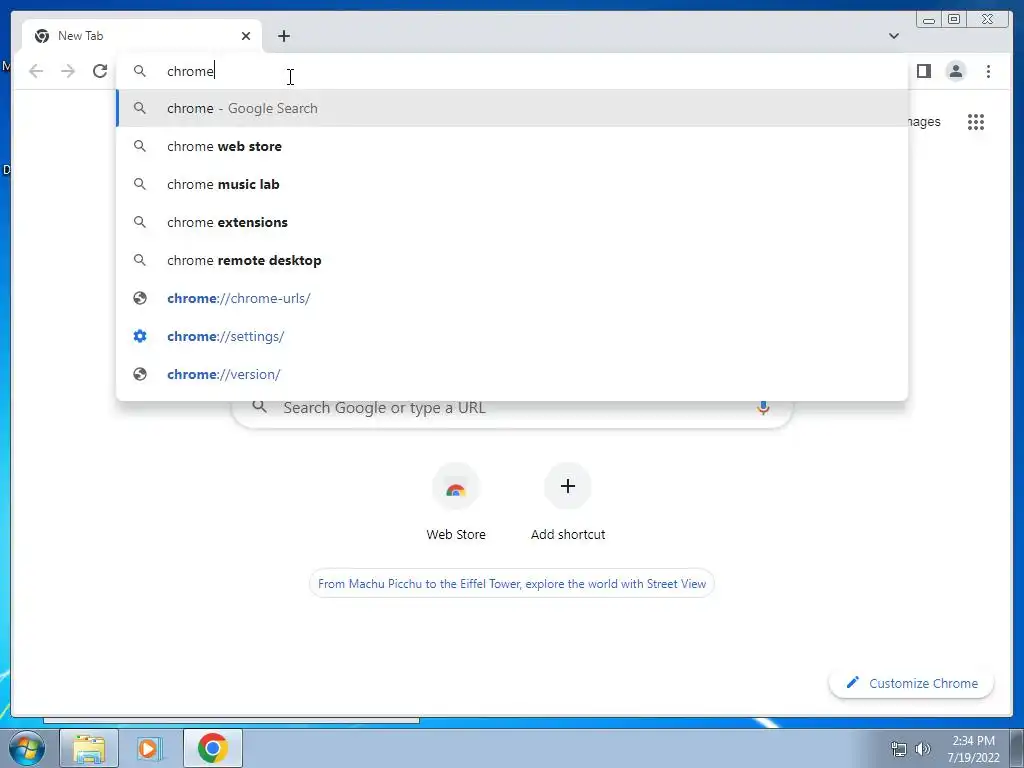Choose 'chrome remote desktop' suggestion
Image resolution: width=1024 pixels, height=768 pixels.
(x=512, y=260)
